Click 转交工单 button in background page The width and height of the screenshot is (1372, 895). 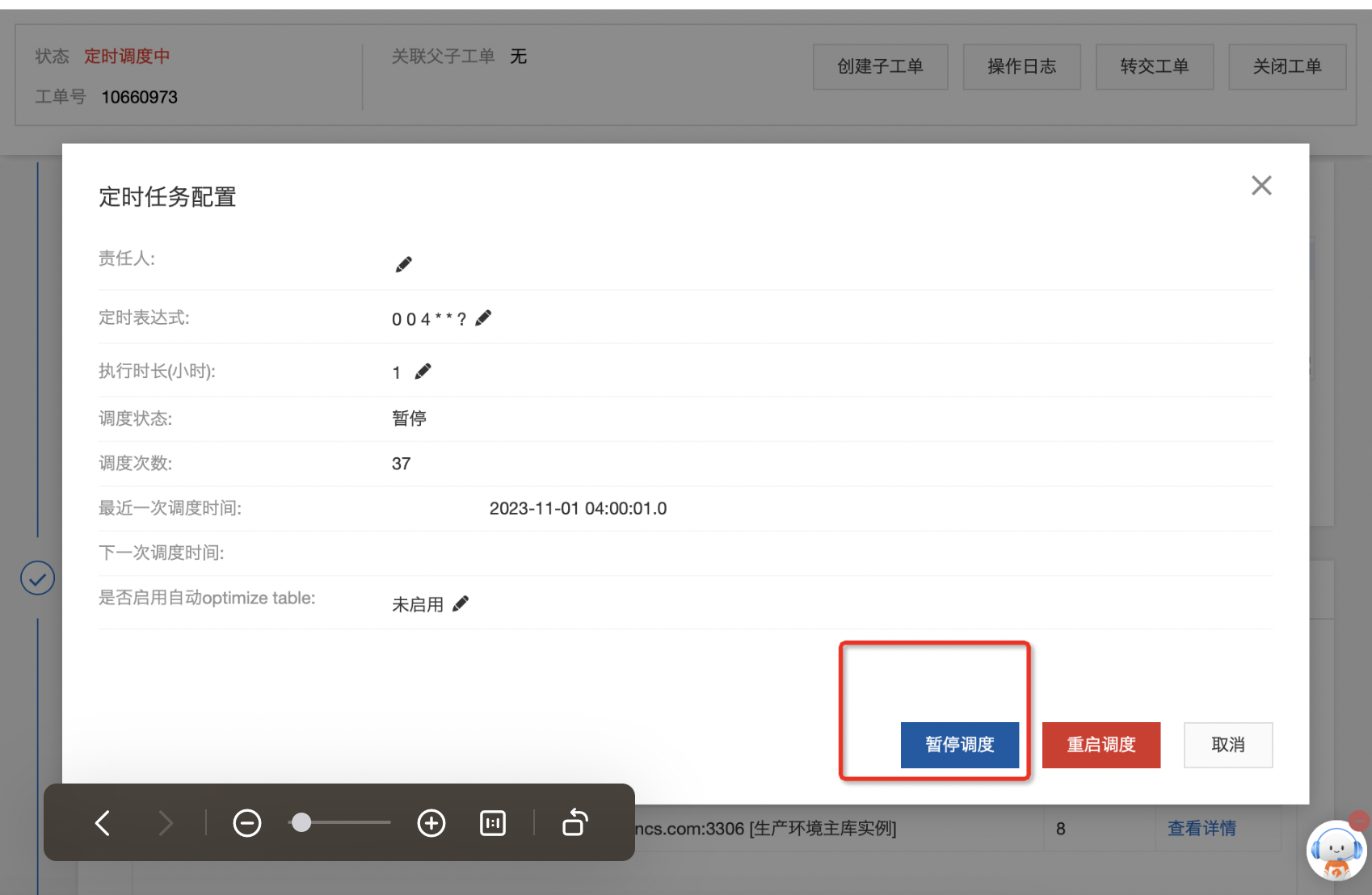click(x=1155, y=66)
